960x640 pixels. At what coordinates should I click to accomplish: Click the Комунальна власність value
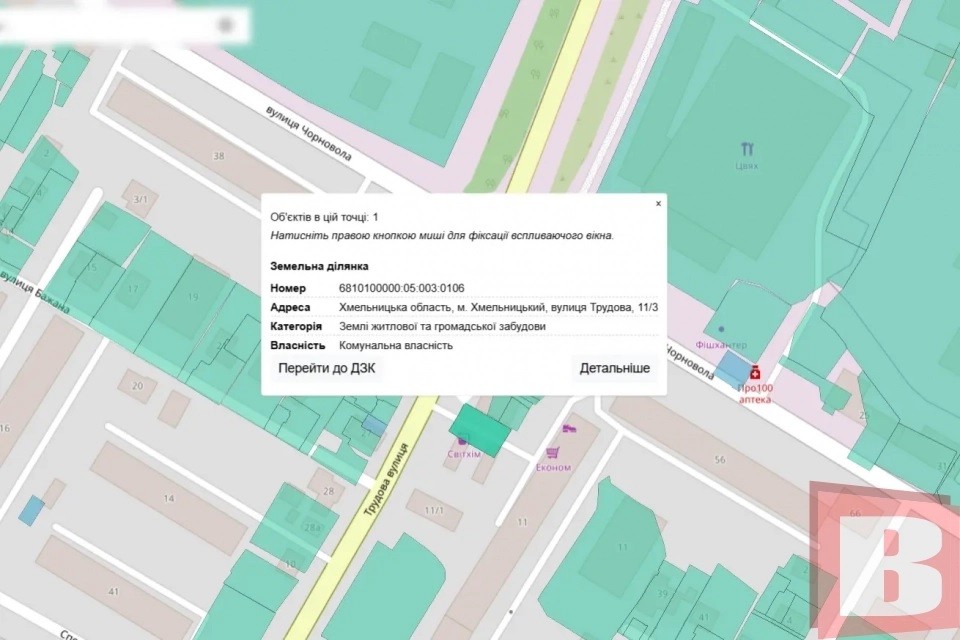pyautogui.click(x=394, y=344)
